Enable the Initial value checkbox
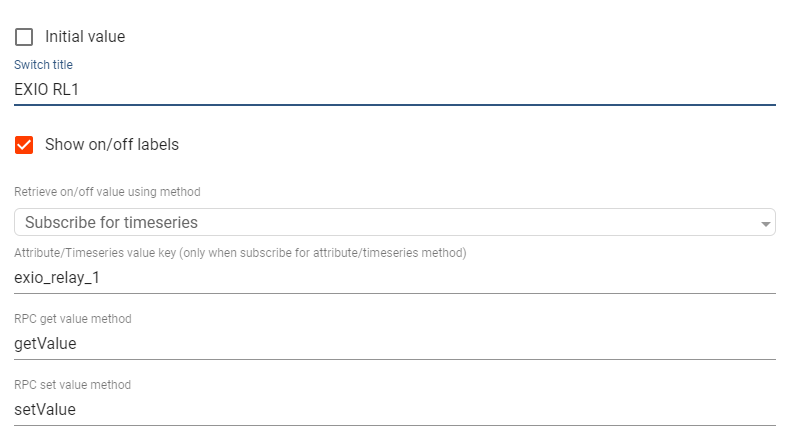 click(24, 37)
